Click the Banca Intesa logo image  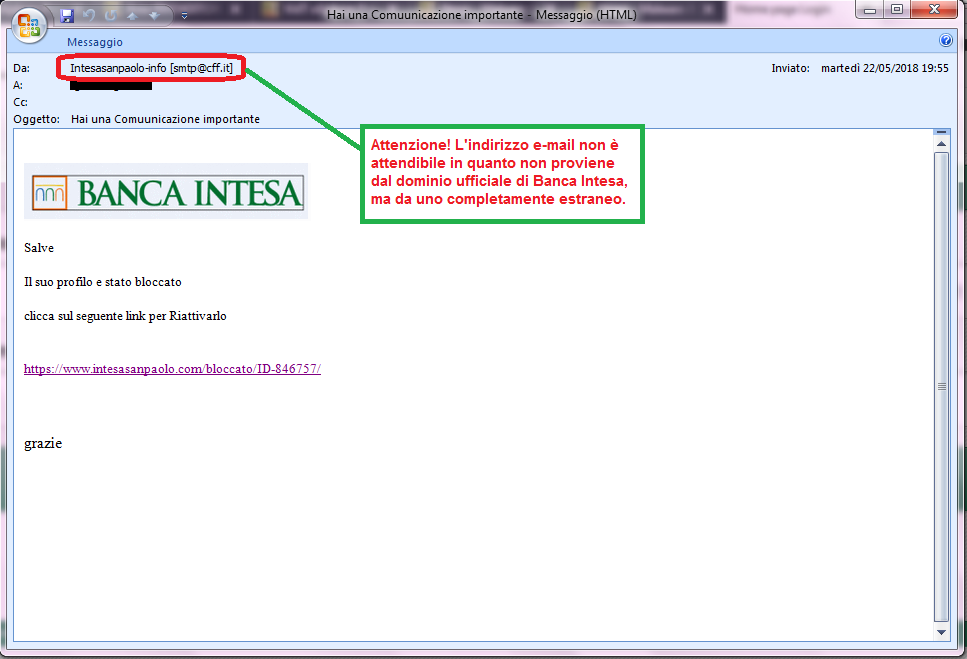166,191
